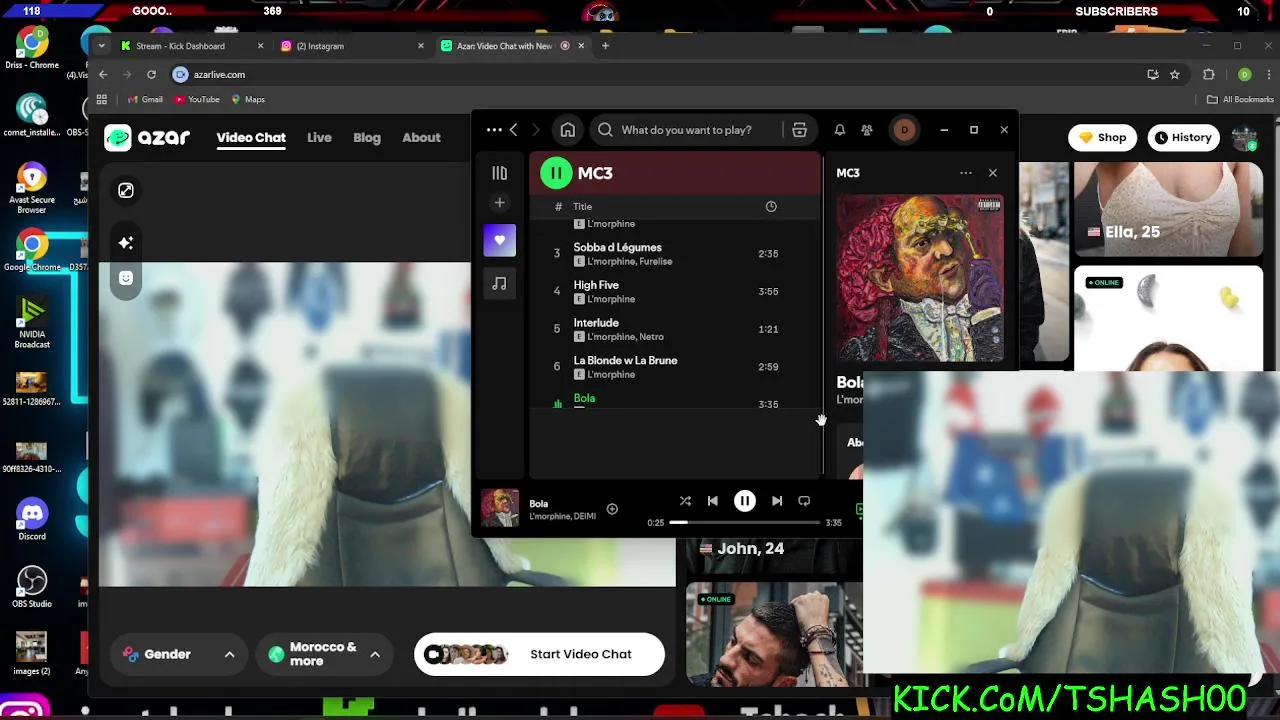Toggle shuffle in Spotify player
The height and width of the screenshot is (720, 1280).
click(685, 501)
